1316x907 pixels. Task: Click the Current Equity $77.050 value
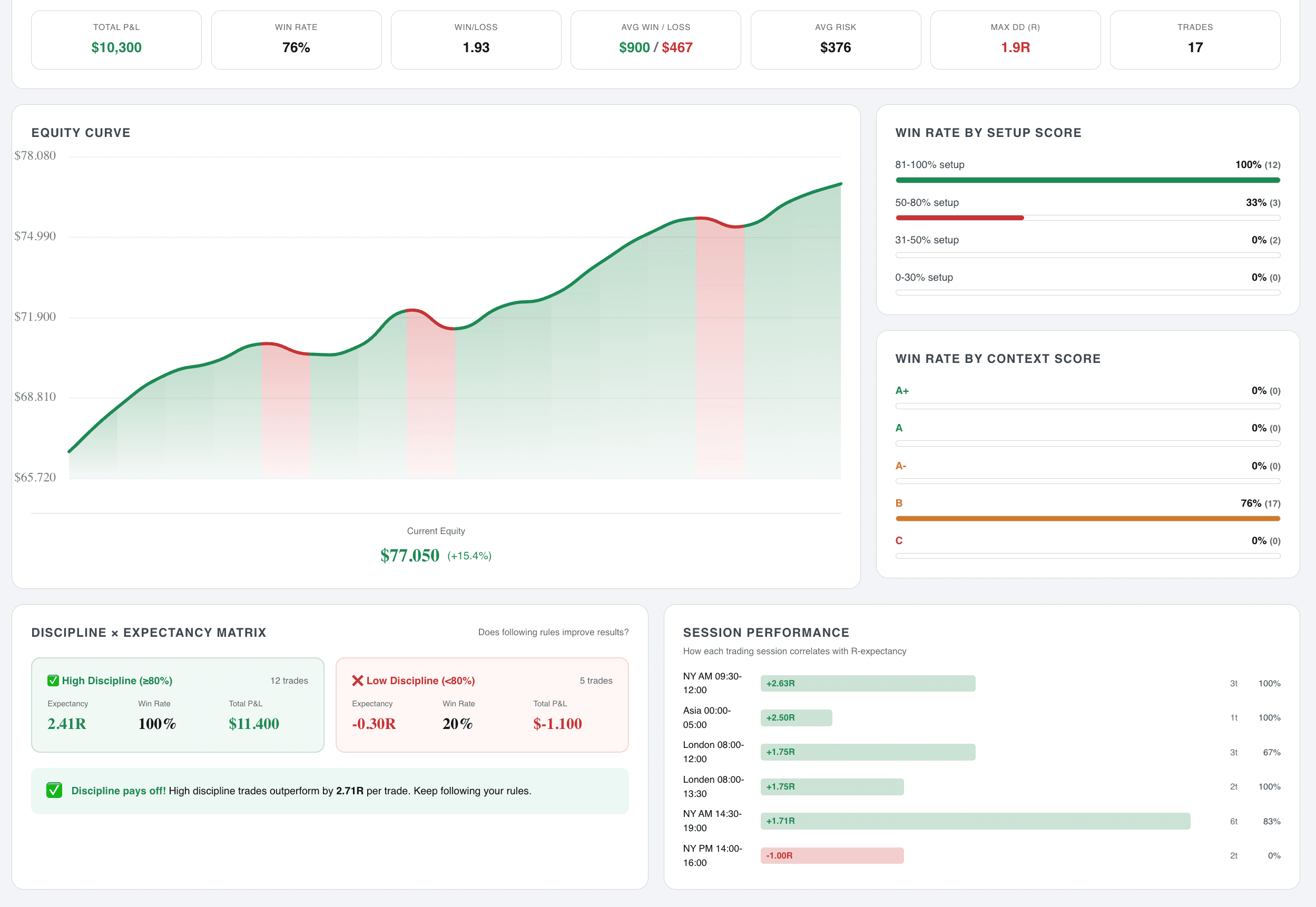pyautogui.click(x=410, y=555)
